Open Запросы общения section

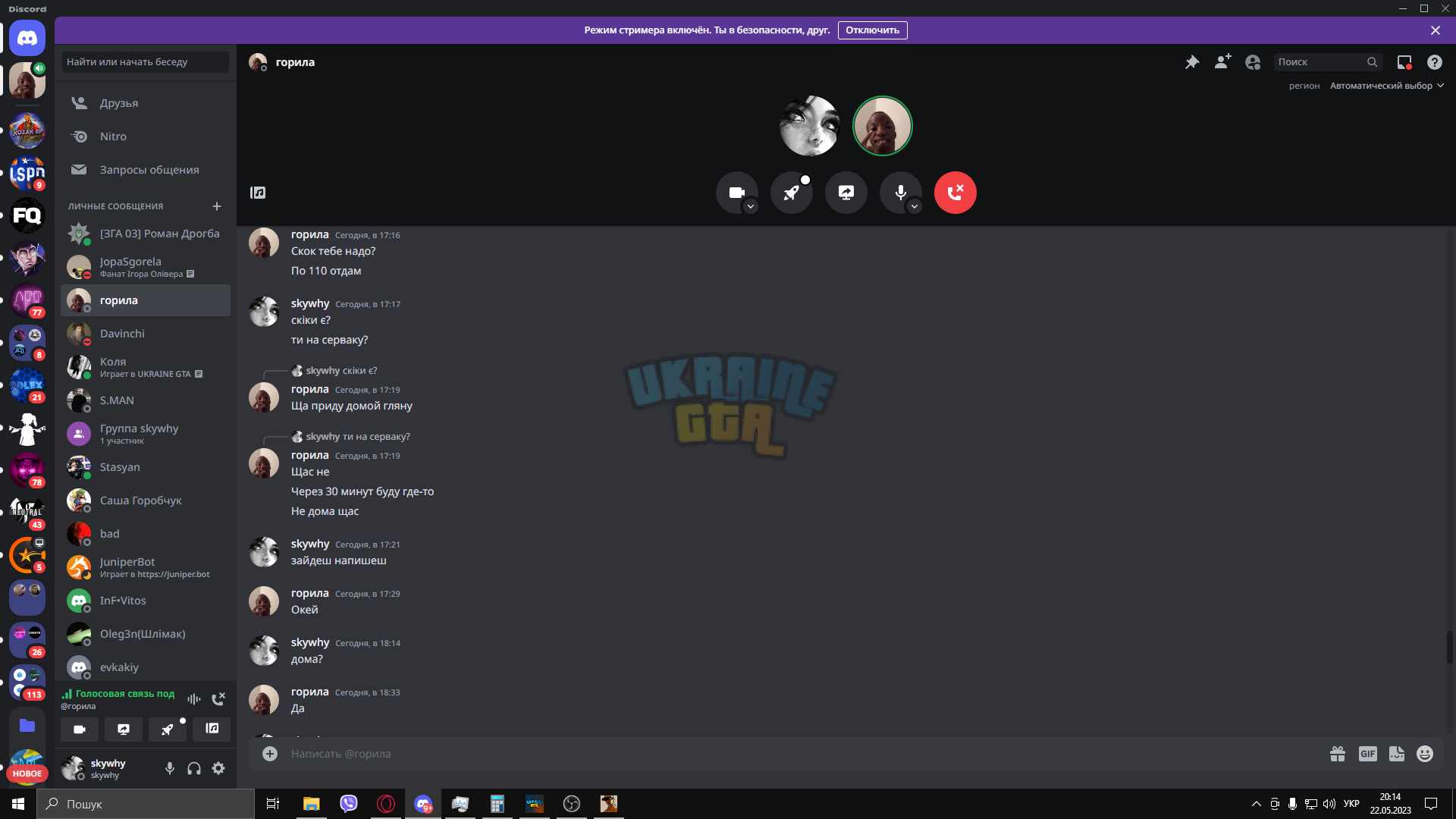(146, 170)
